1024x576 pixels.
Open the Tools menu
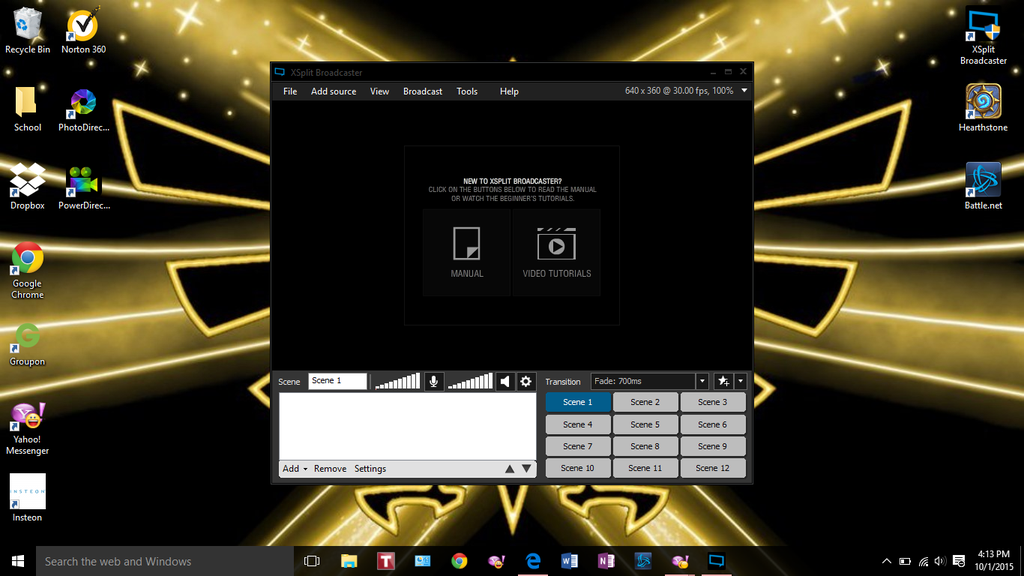(467, 91)
